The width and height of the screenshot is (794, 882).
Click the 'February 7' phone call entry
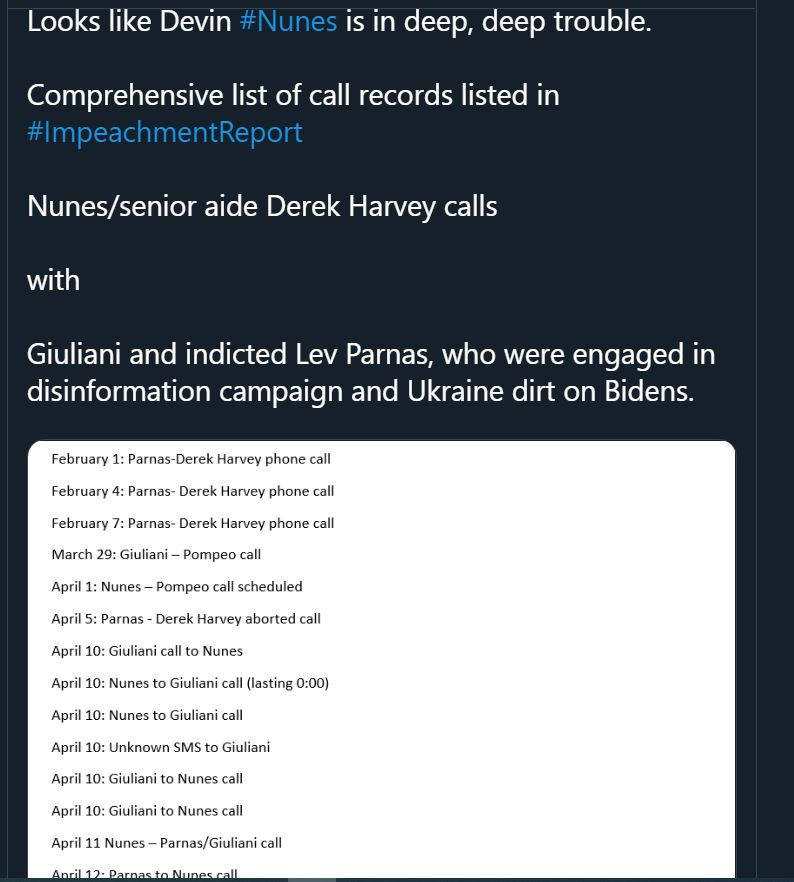point(192,523)
